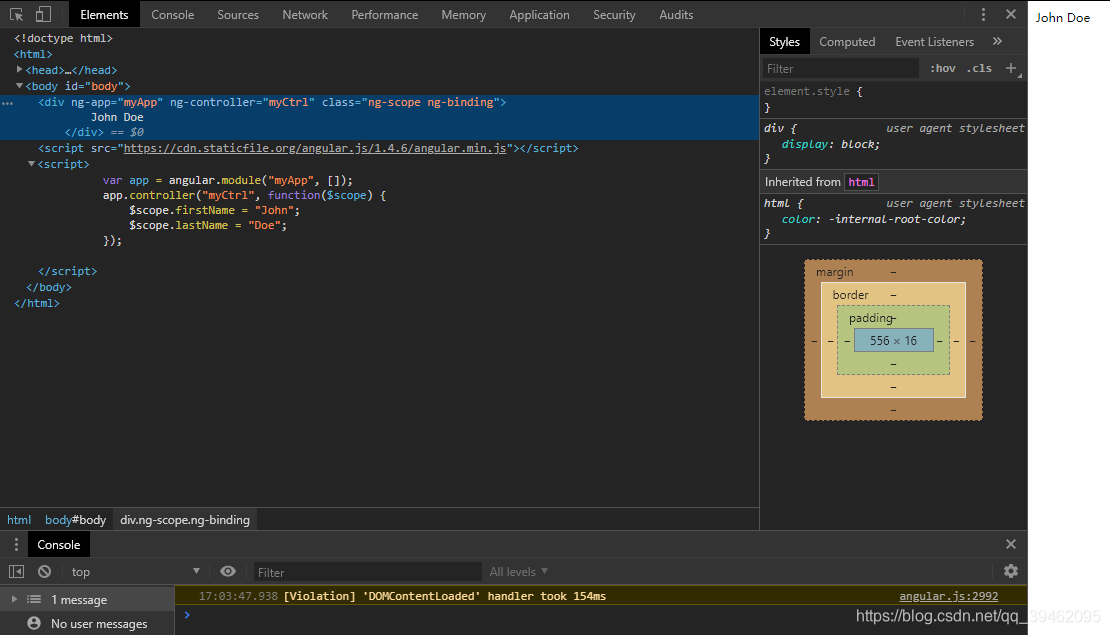This screenshot has height=635, width=1110.
Task: Select the closing </html> tag line
Action: 37,303
